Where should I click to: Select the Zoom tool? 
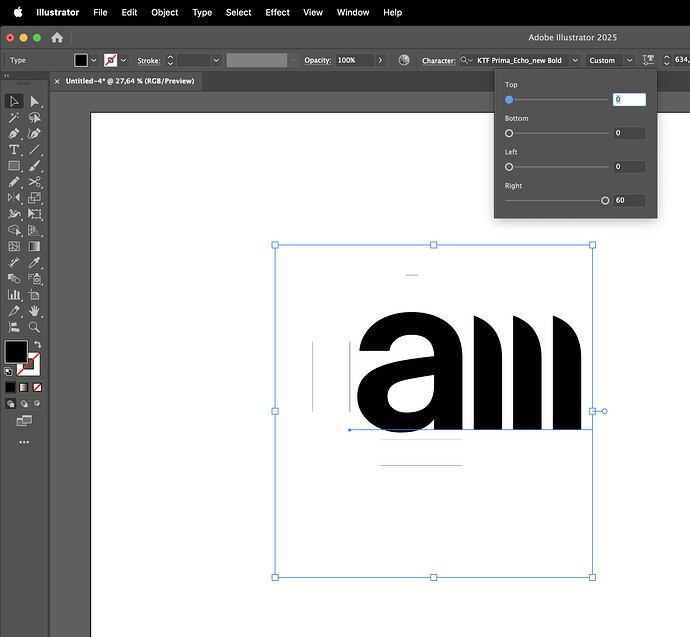tap(35, 326)
